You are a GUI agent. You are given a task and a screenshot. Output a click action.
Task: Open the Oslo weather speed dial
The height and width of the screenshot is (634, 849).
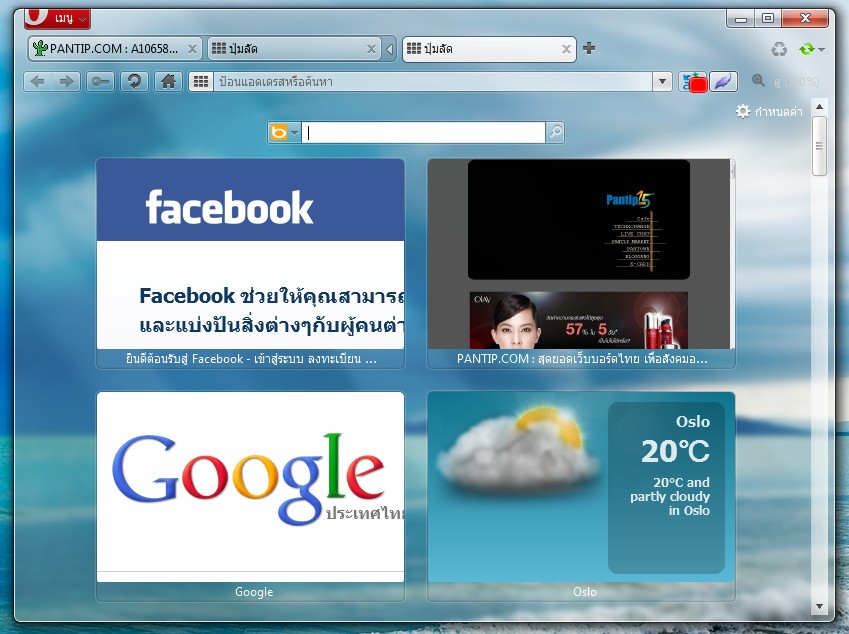pyautogui.click(x=581, y=496)
